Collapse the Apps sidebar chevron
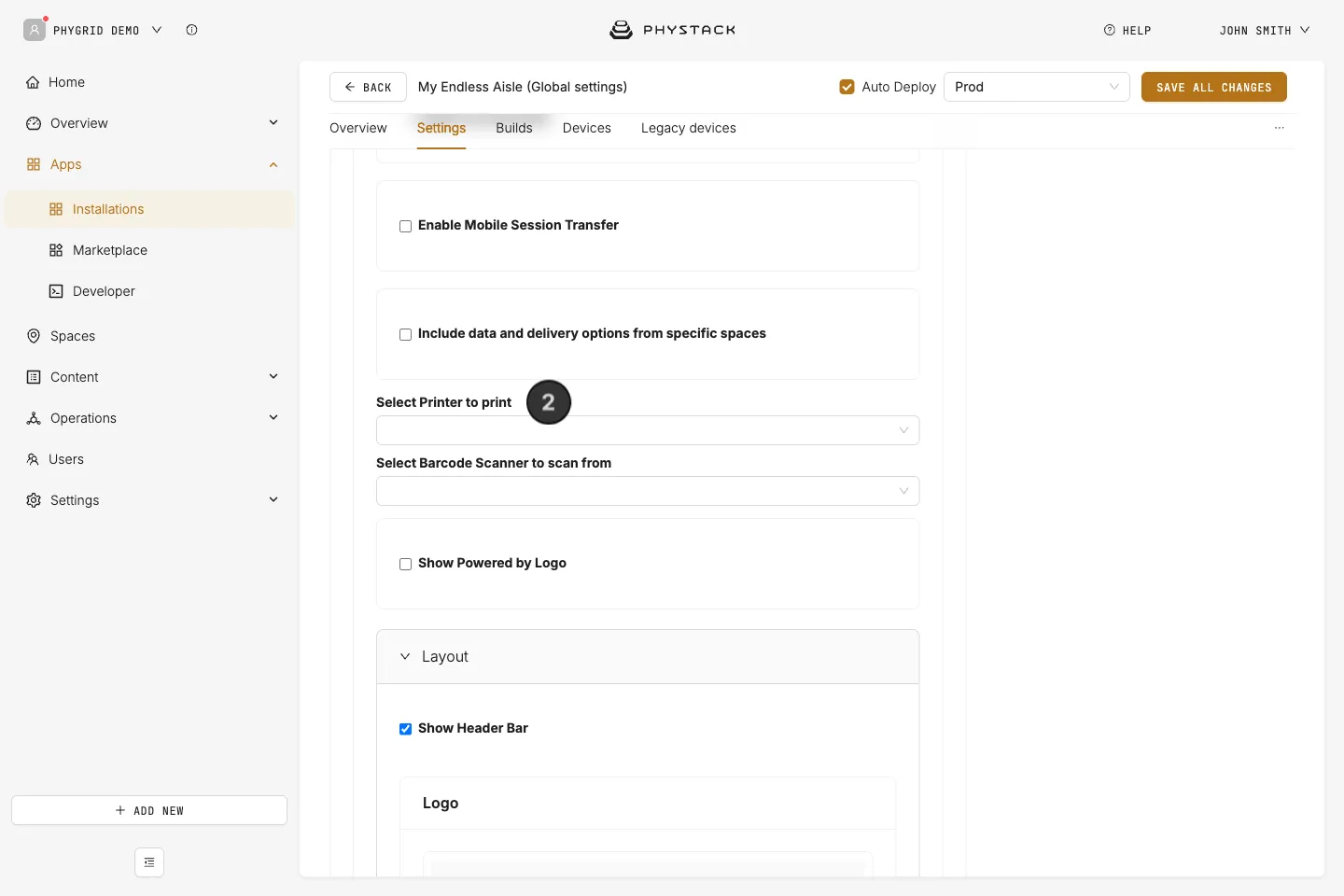The image size is (1344, 896). pos(273,164)
